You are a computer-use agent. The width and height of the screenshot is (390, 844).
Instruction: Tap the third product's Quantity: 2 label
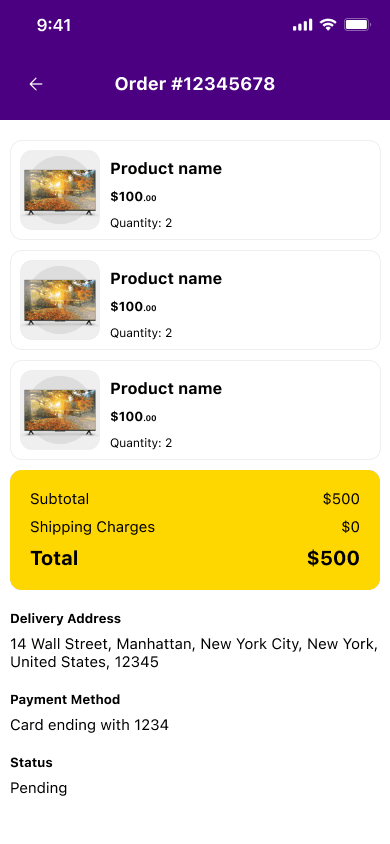tap(141, 443)
